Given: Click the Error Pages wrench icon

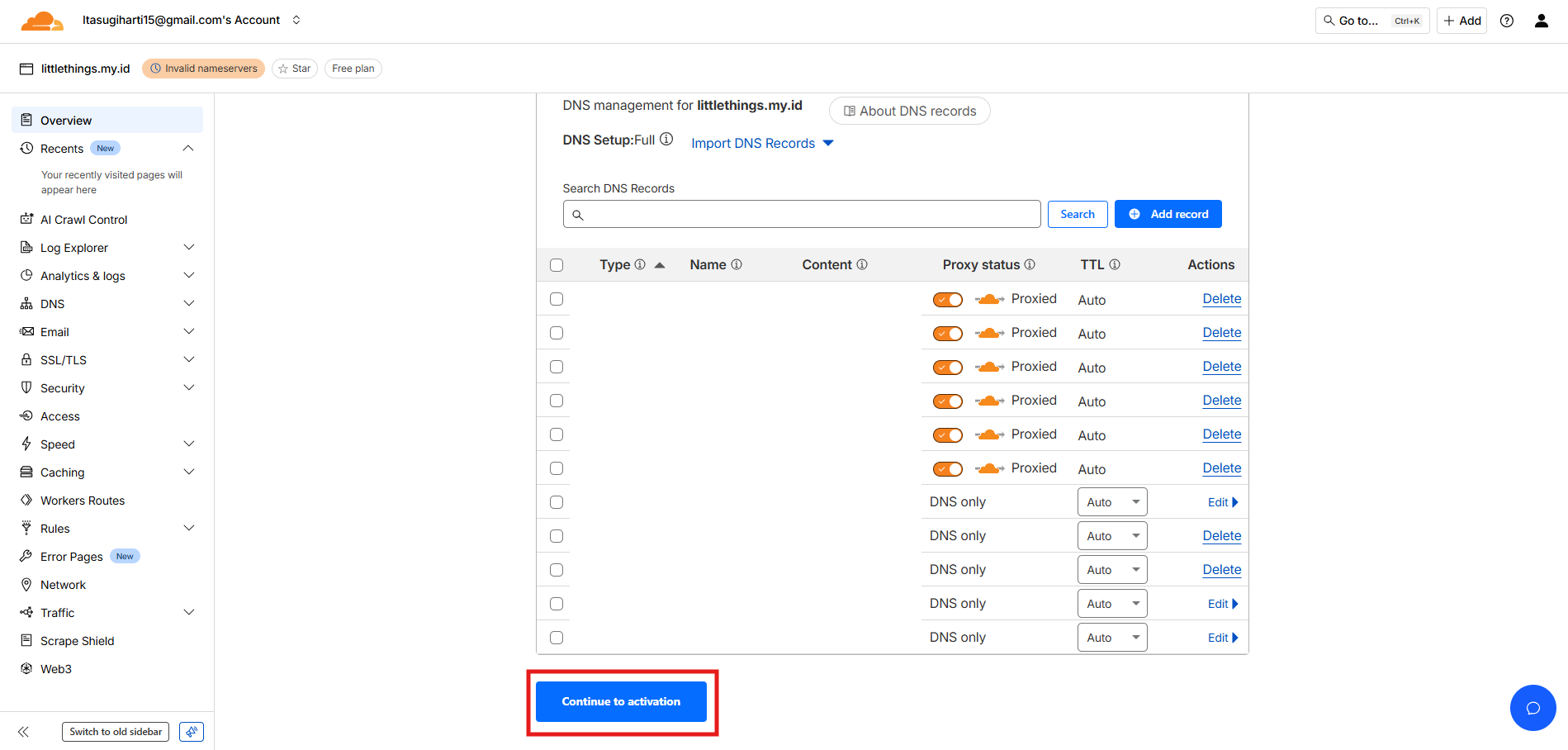Looking at the screenshot, I should point(26,556).
